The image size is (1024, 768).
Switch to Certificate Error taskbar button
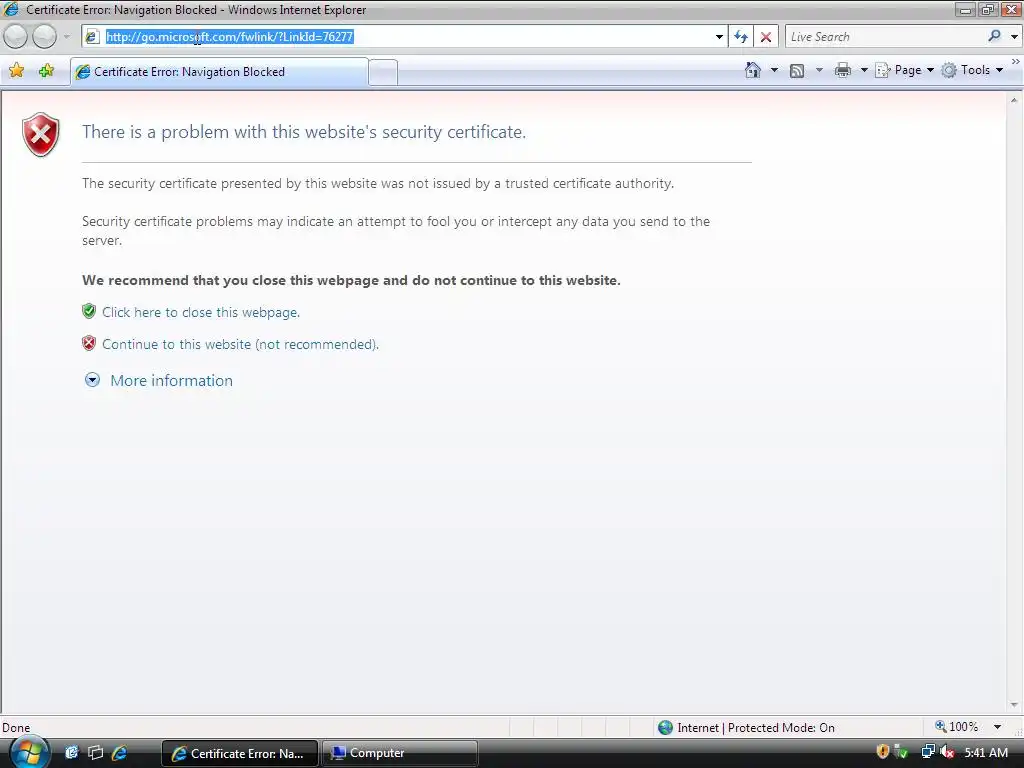(x=239, y=753)
